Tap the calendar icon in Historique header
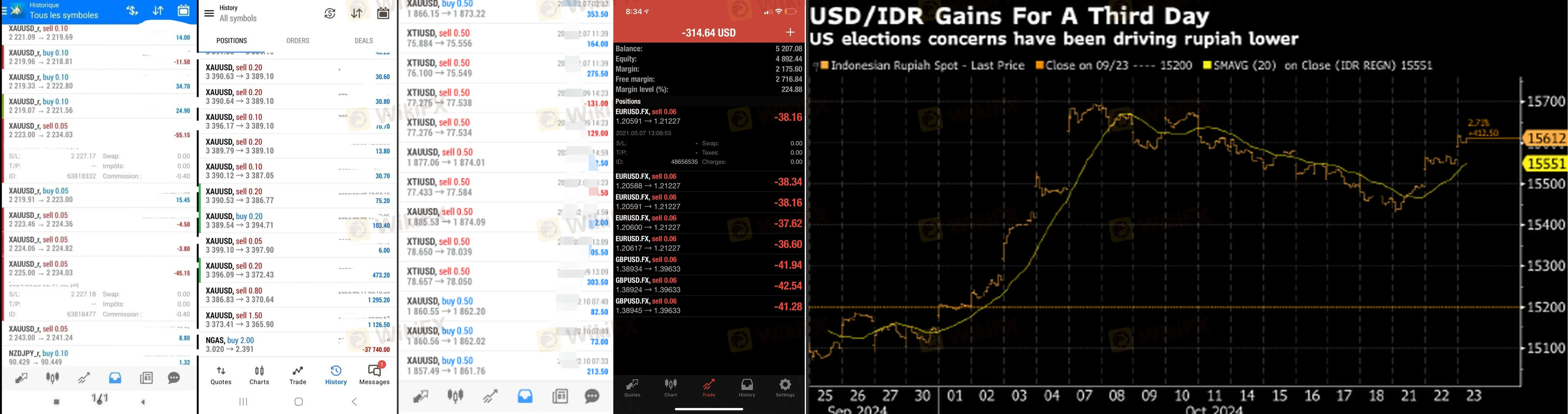The width and height of the screenshot is (1568, 414). (x=183, y=10)
